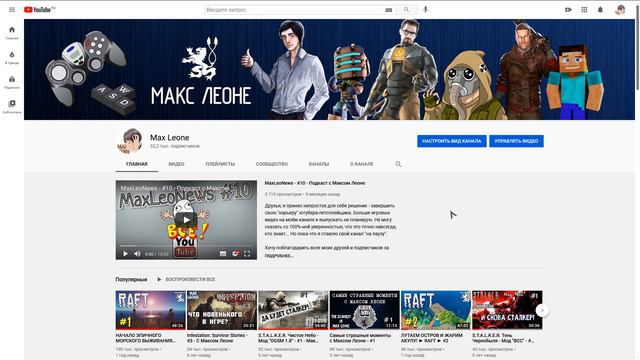Expand description with ПОДРОБНЕЕ link
Viewport: 640px width, 360px height.
tap(279, 256)
